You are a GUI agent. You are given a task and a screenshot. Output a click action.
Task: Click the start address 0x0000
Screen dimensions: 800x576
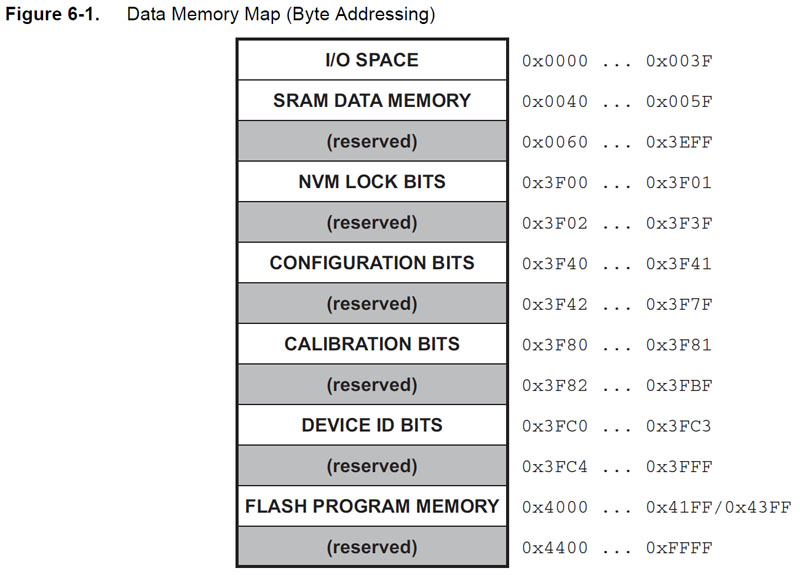(555, 61)
